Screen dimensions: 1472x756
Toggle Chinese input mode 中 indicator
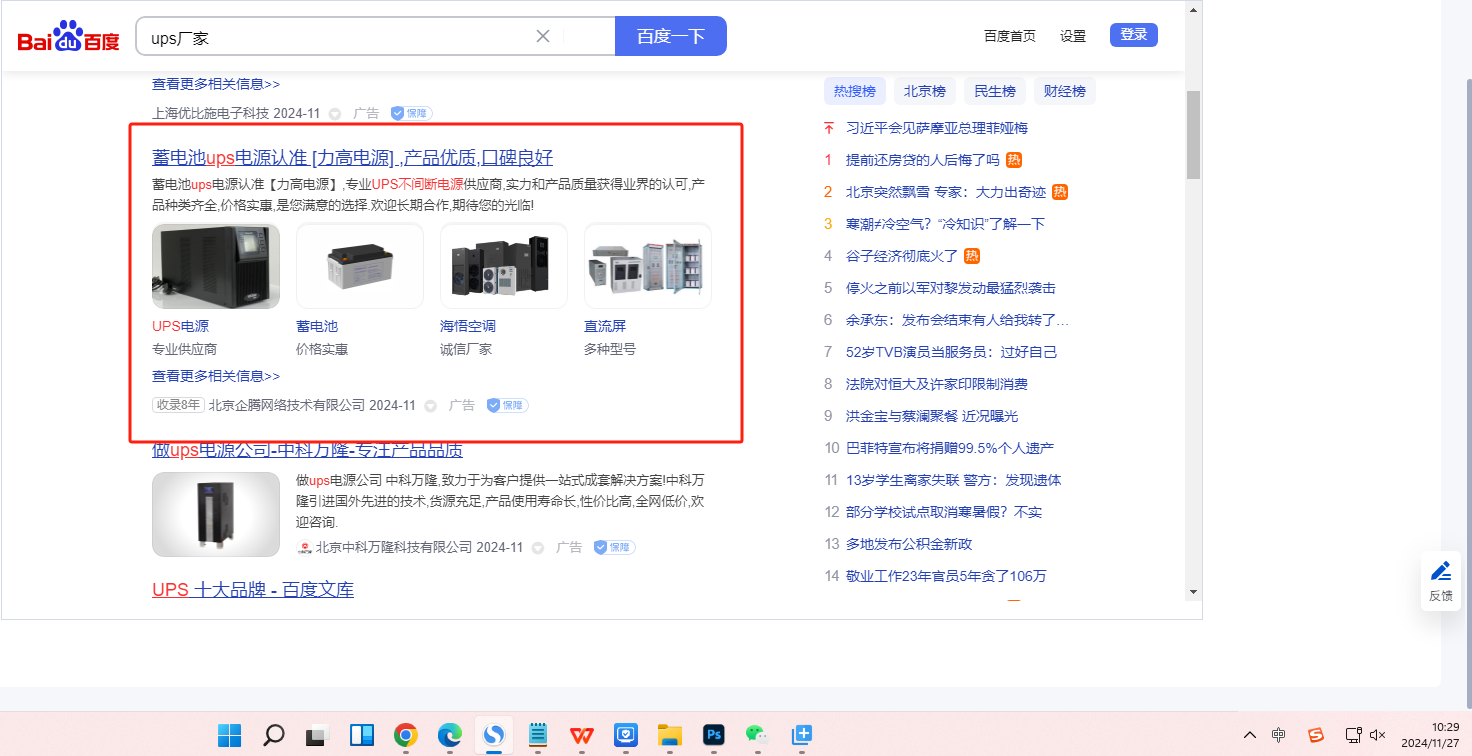pos(1279,735)
